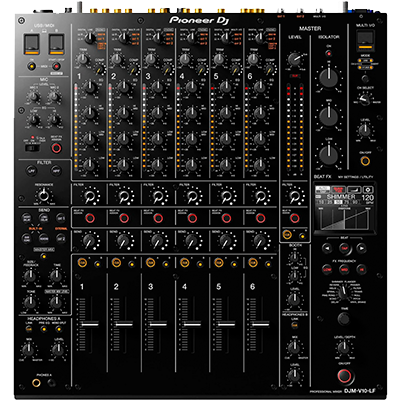The image size is (400, 400).
Task: Select FX Frequency MID button
Action: 344,269
